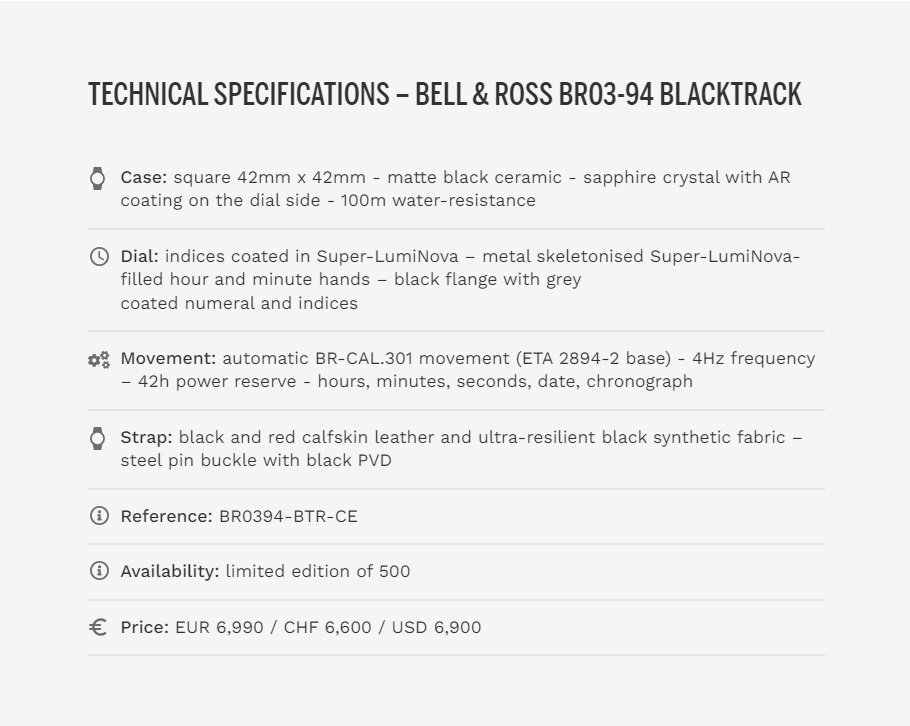The width and height of the screenshot is (910, 726).
Task: Click the Case label text
Action: click(x=144, y=177)
